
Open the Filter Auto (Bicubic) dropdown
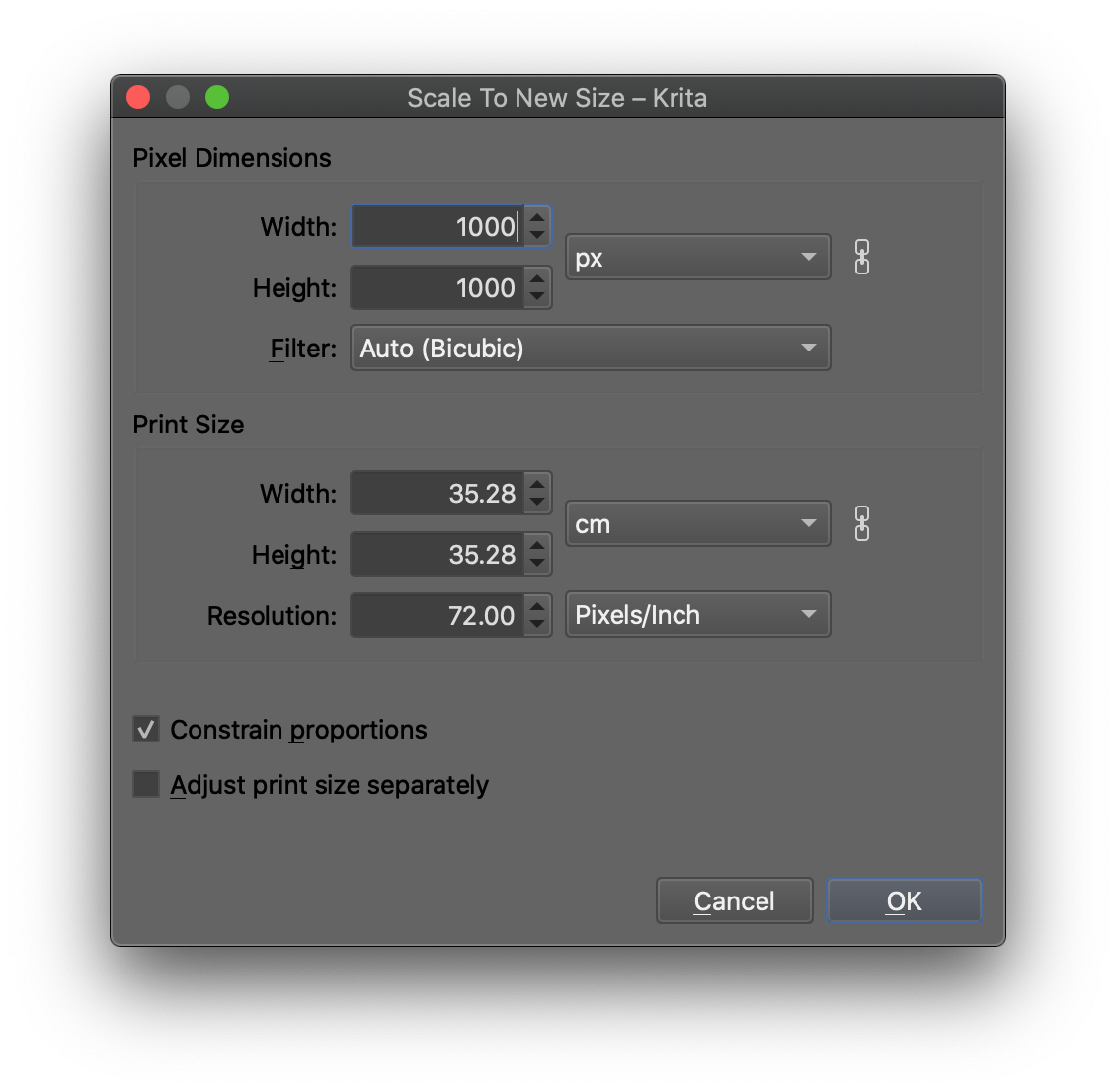[590, 349]
